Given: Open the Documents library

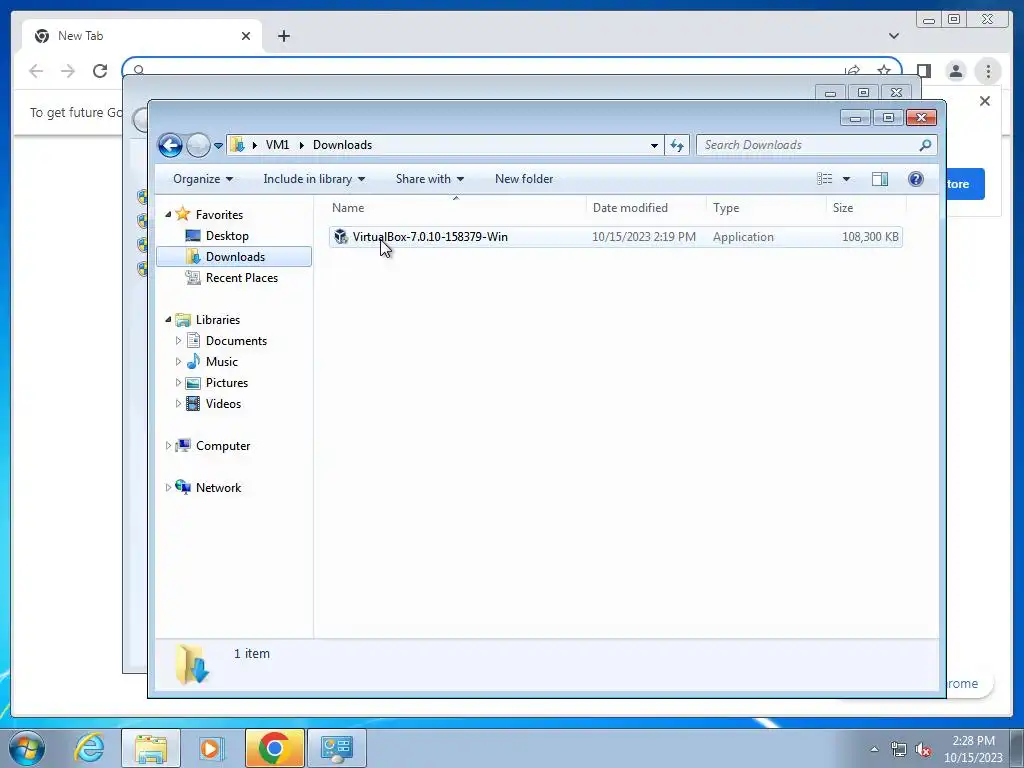Looking at the screenshot, I should click(236, 340).
